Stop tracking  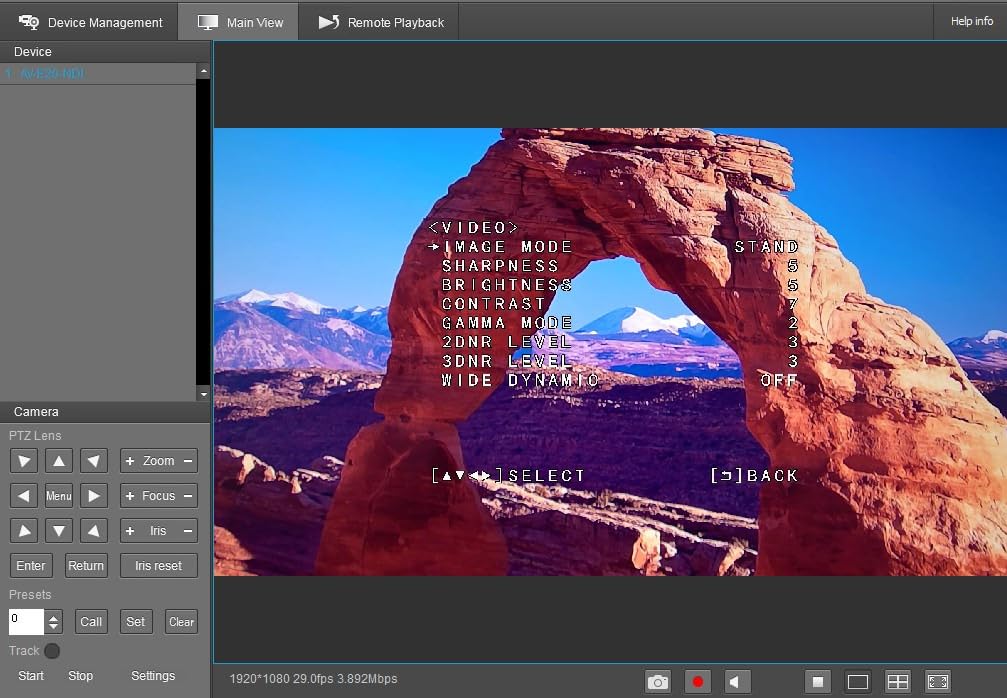click(x=80, y=676)
